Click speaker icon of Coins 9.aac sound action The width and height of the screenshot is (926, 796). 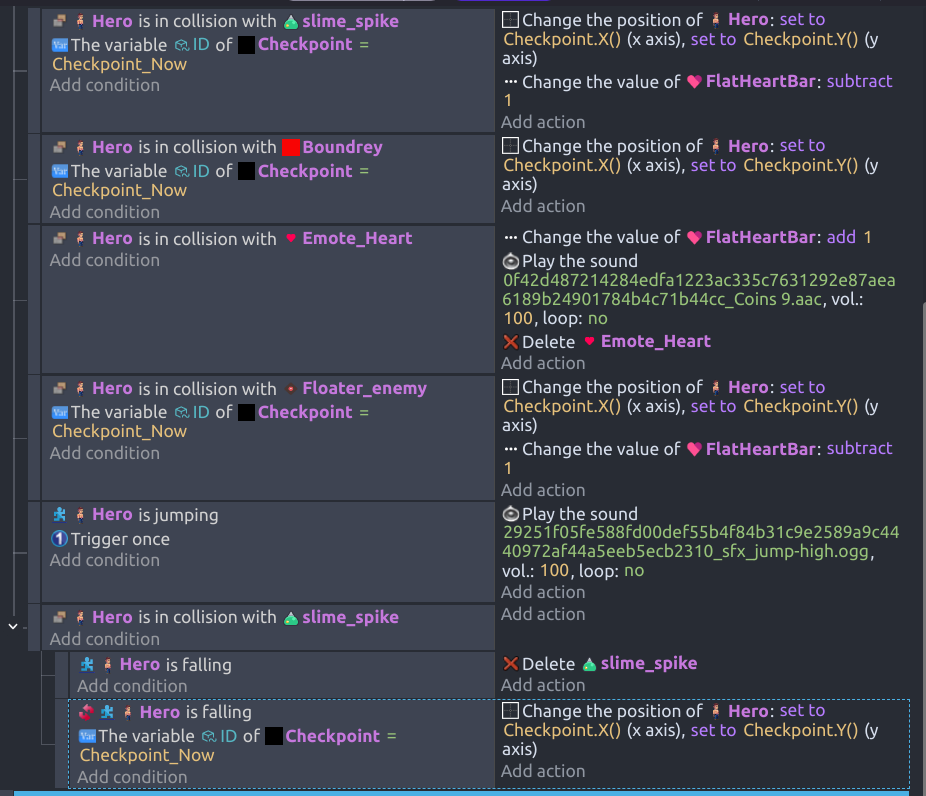[510, 261]
